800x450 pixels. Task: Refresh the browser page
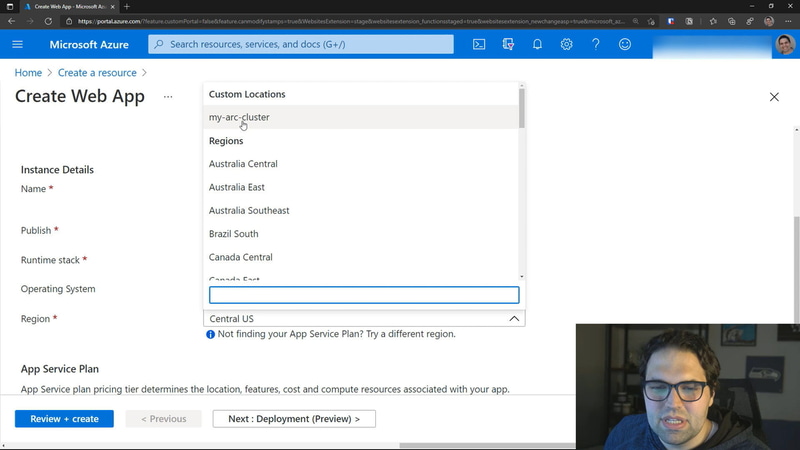pyautogui.click(x=48, y=21)
